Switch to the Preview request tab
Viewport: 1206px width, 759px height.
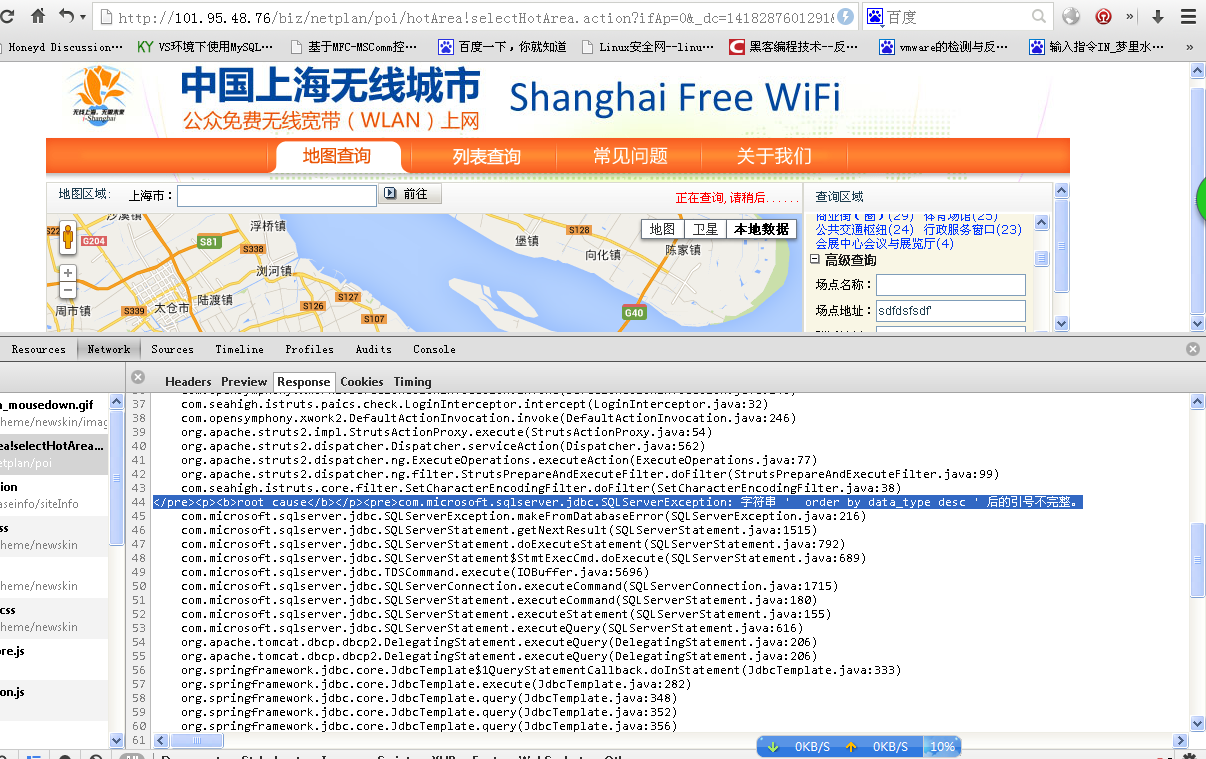tap(244, 381)
